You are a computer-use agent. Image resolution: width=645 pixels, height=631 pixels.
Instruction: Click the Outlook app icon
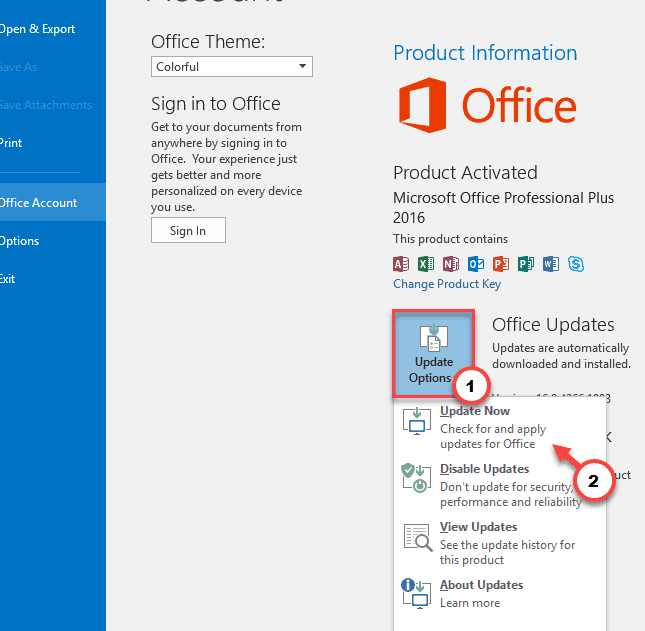pos(476,264)
